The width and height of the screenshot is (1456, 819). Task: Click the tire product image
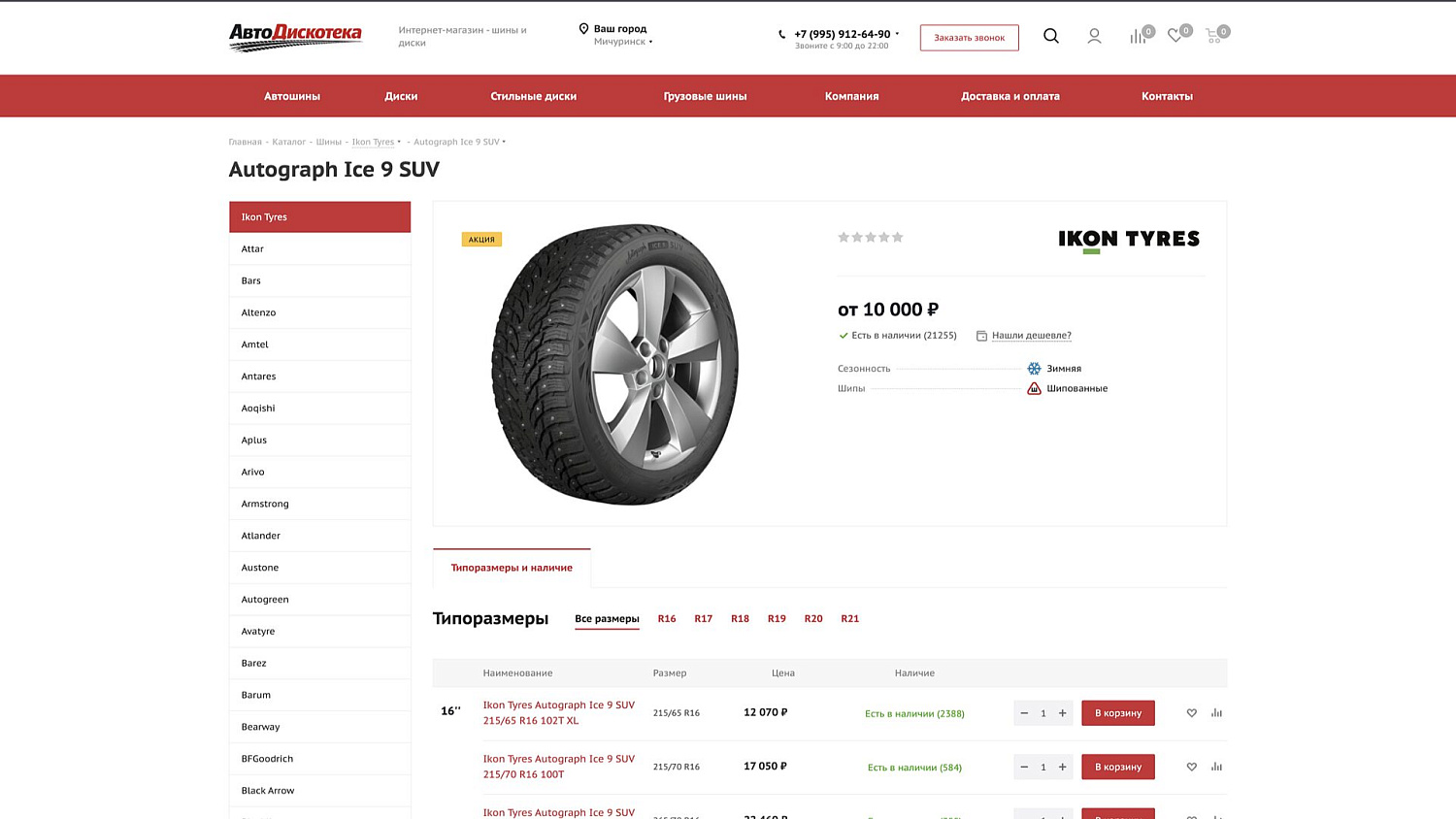coord(615,365)
